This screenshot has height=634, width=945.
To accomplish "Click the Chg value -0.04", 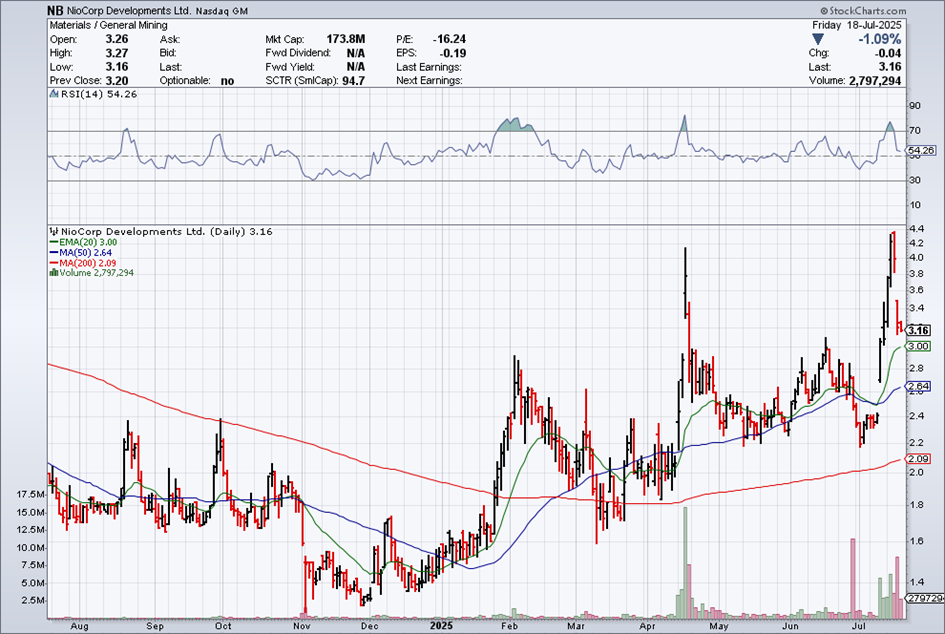I will click(888, 52).
